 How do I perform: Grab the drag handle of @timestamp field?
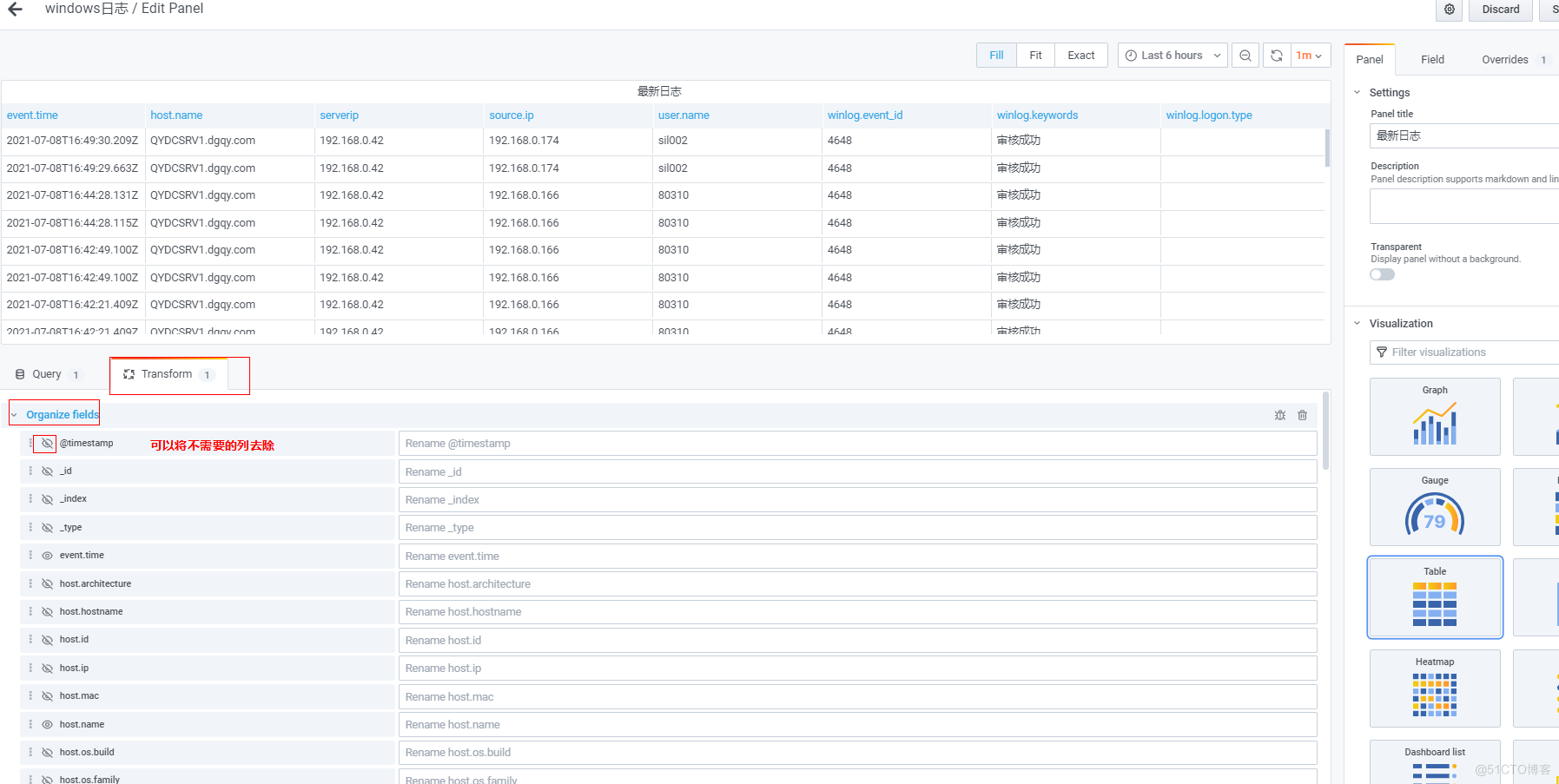30,443
